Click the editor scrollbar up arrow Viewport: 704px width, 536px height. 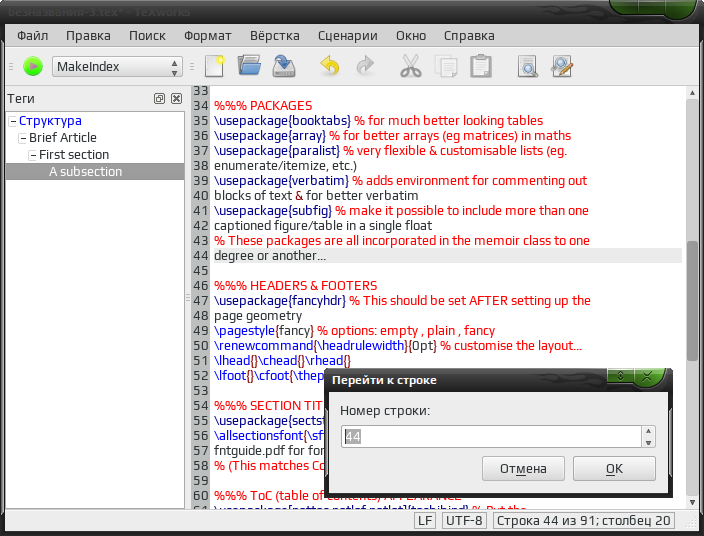(692, 93)
